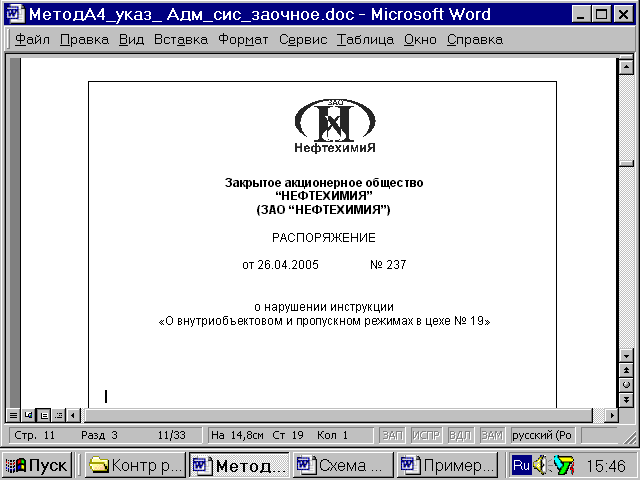Toggle ВДЛ extend selection indicator

coord(460,436)
